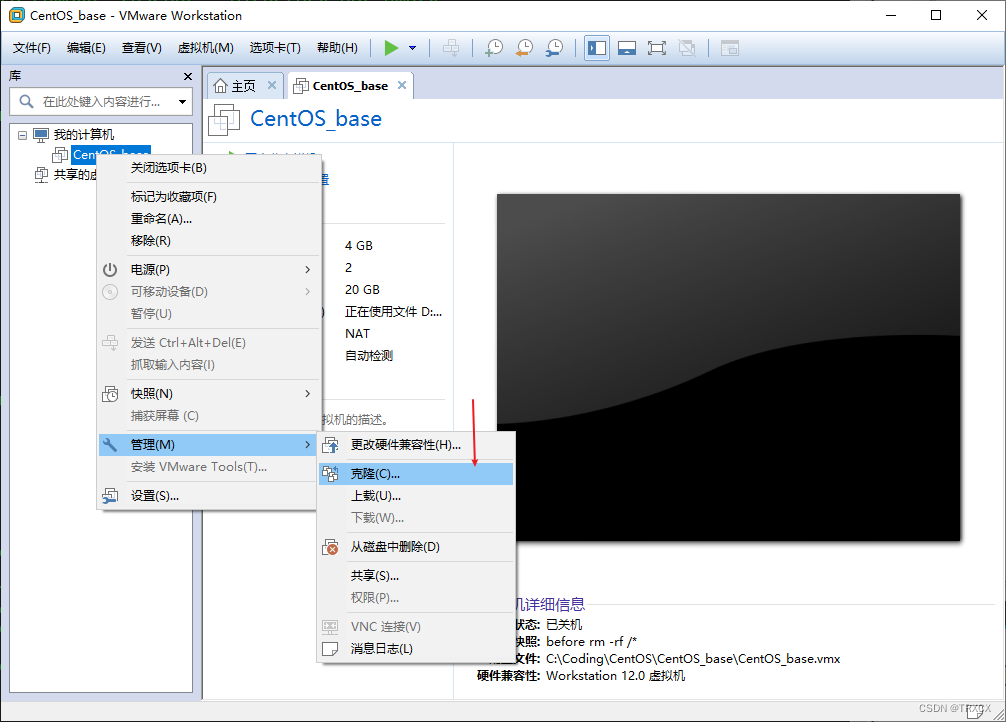Viewport: 1006px width, 722px height.
Task: Click the wrench icon beside 管理(M)
Action: 110,445
